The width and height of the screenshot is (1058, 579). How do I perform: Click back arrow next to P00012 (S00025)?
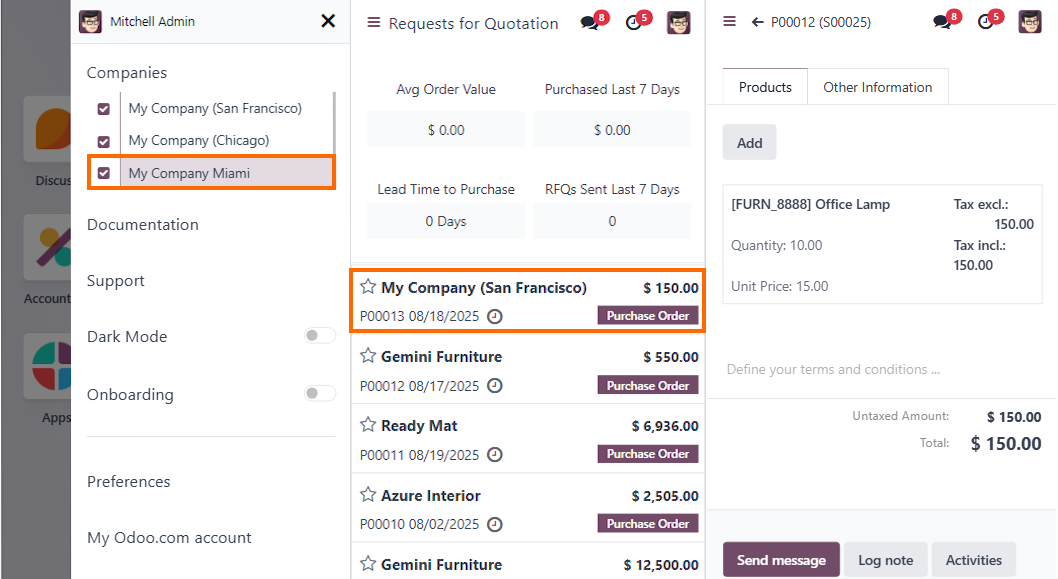757,22
